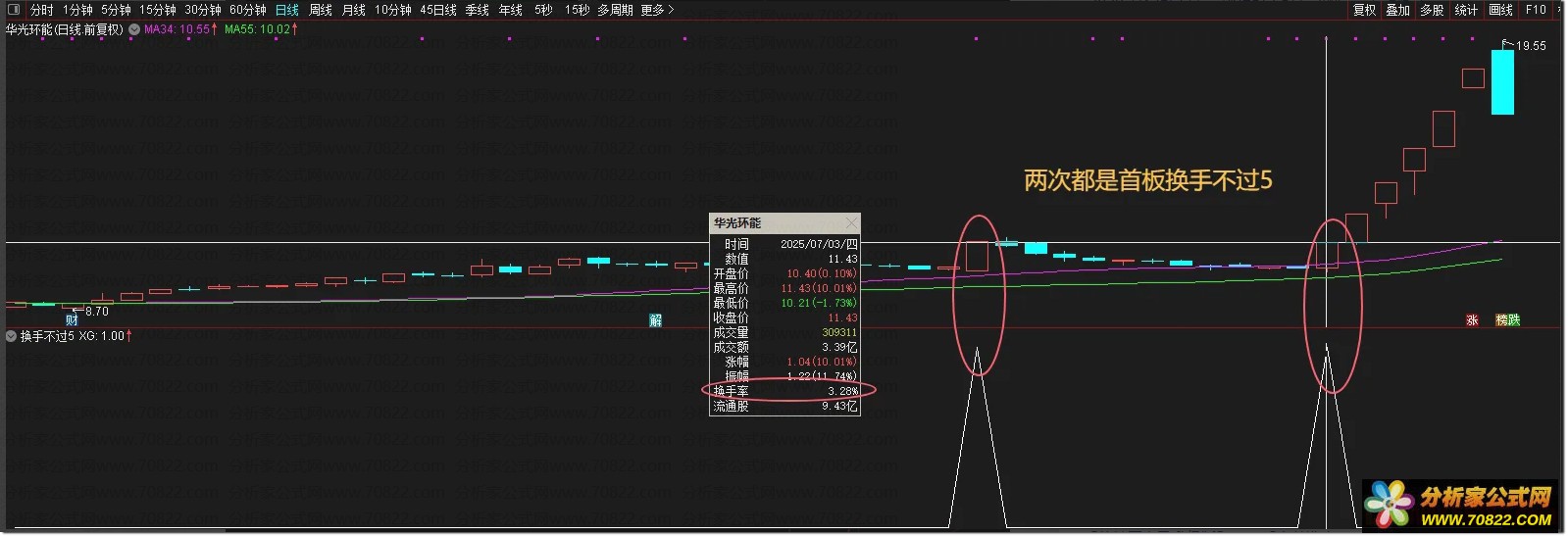Image resolution: width=1568 pixels, height=536 pixels.
Task: Click the 成交量 309311 row
Action: tap(785, 332)
